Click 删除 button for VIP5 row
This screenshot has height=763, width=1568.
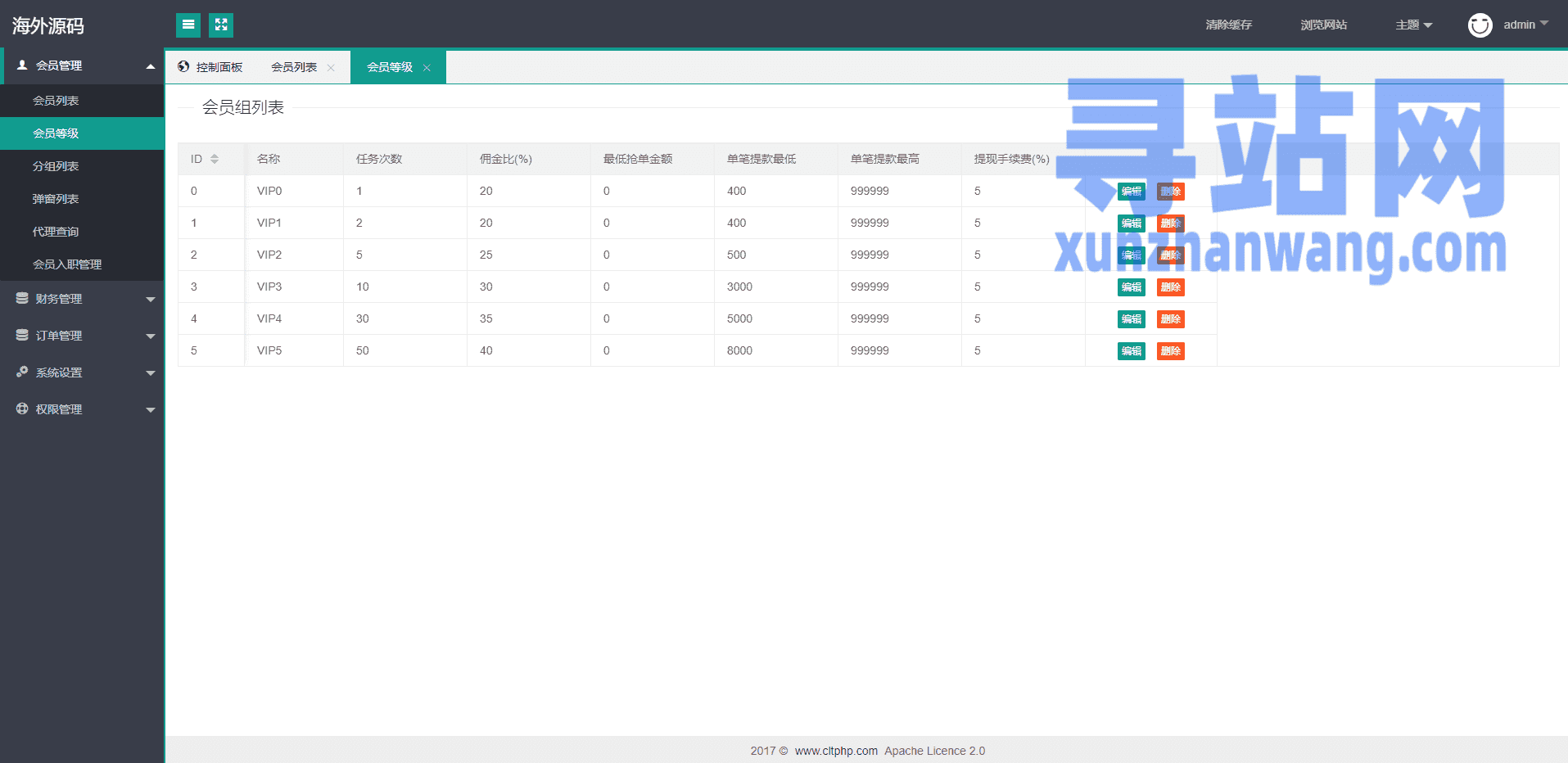click(x=1170, y=351)
